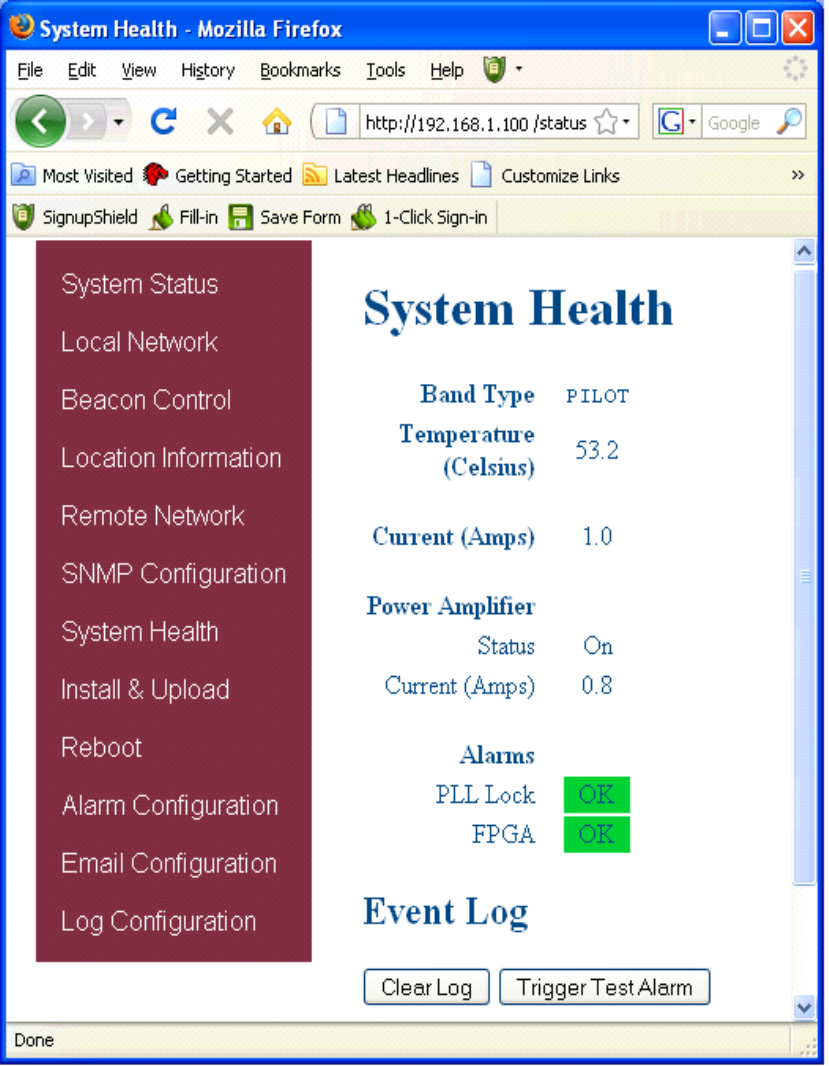Screen dimensions: 829x1066
Task: Click the Customize Links bookmark
Action: coord(545,175)
